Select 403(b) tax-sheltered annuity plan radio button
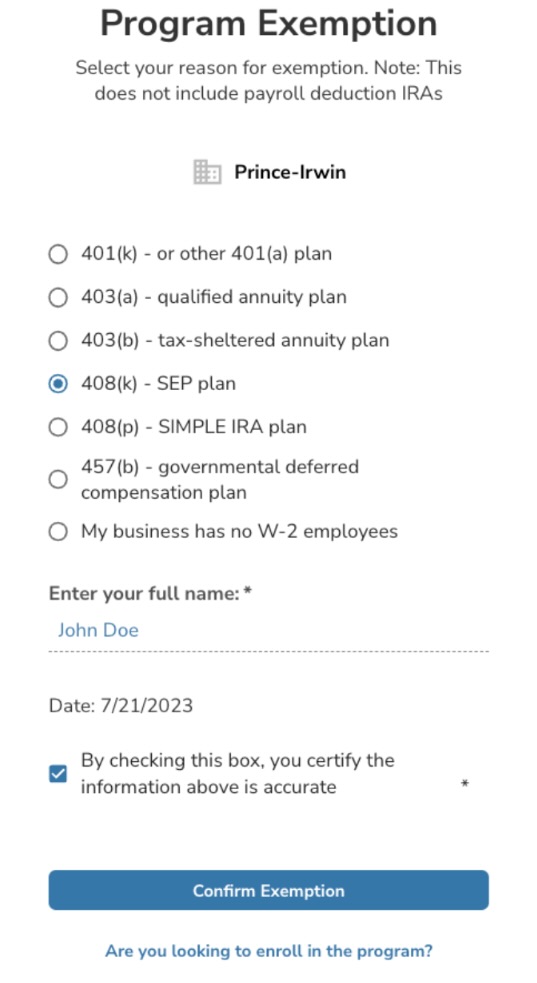The width and height of the screenshot is (537, 983). click(58, 341)
